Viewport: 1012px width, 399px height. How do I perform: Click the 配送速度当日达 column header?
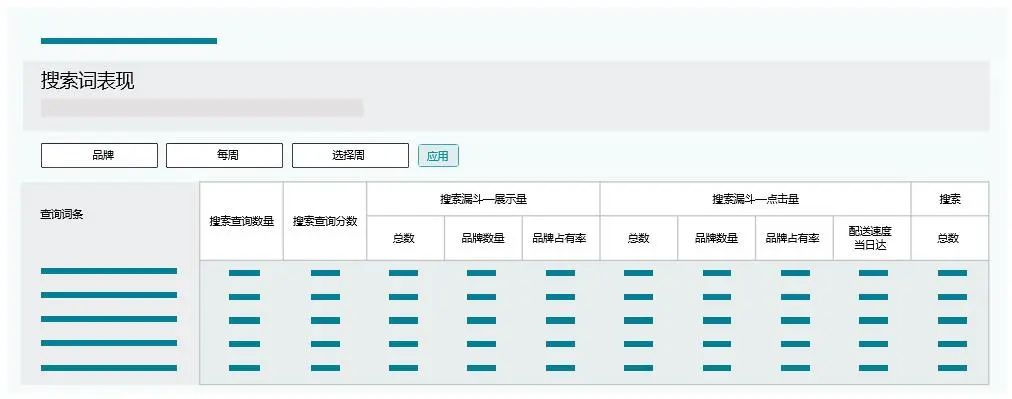pos(872,238)
